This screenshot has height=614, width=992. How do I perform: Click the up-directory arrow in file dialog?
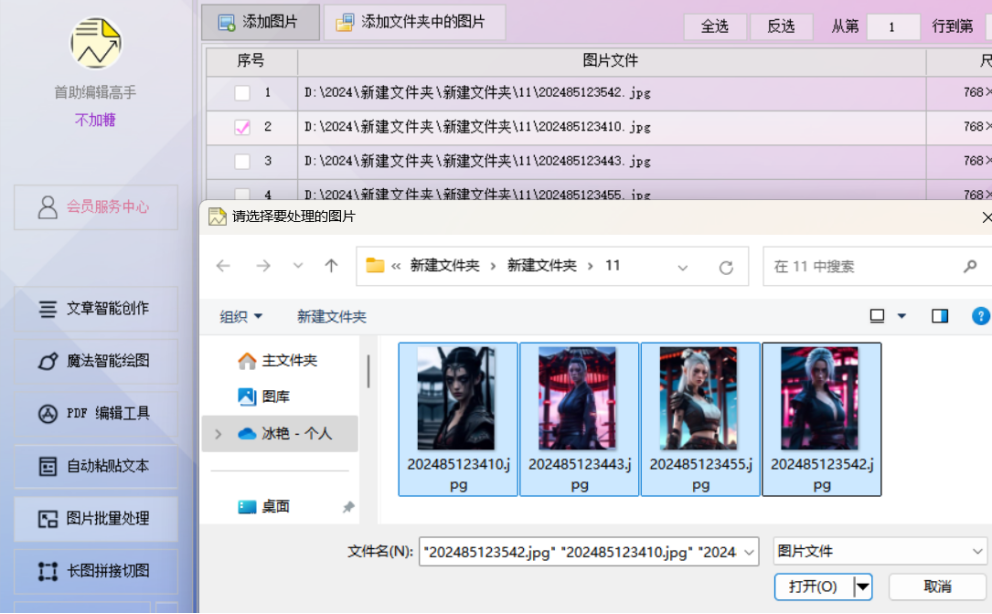point(331,266)
